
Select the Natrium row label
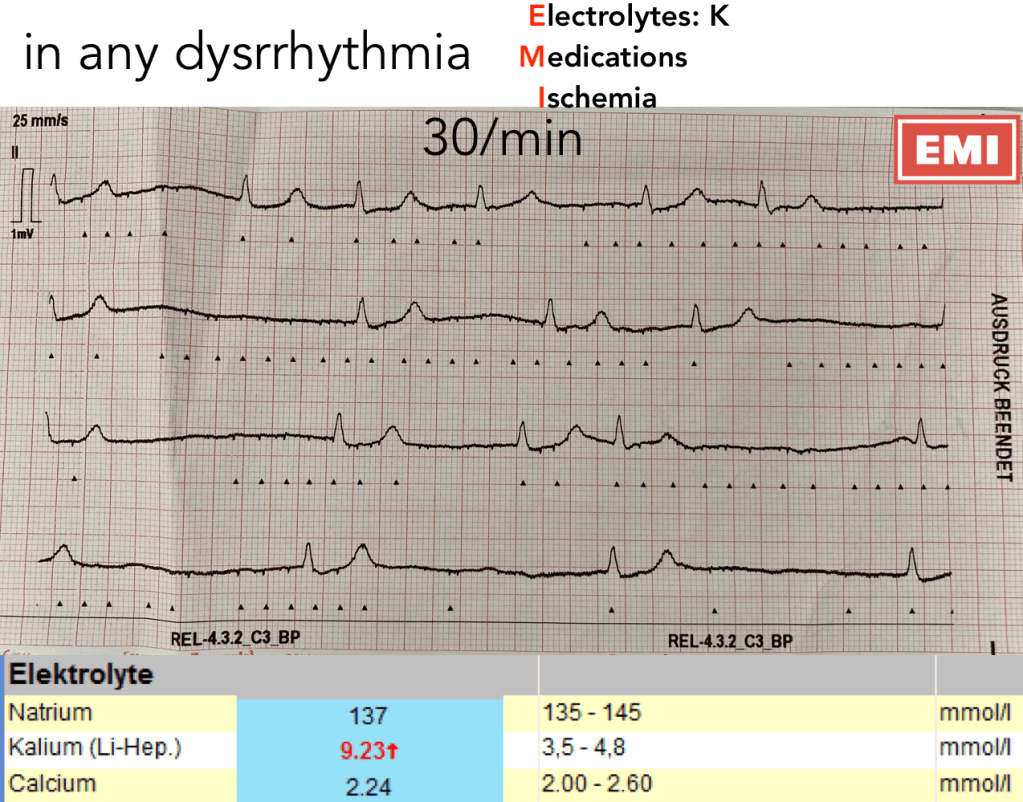tap(49, 713)
